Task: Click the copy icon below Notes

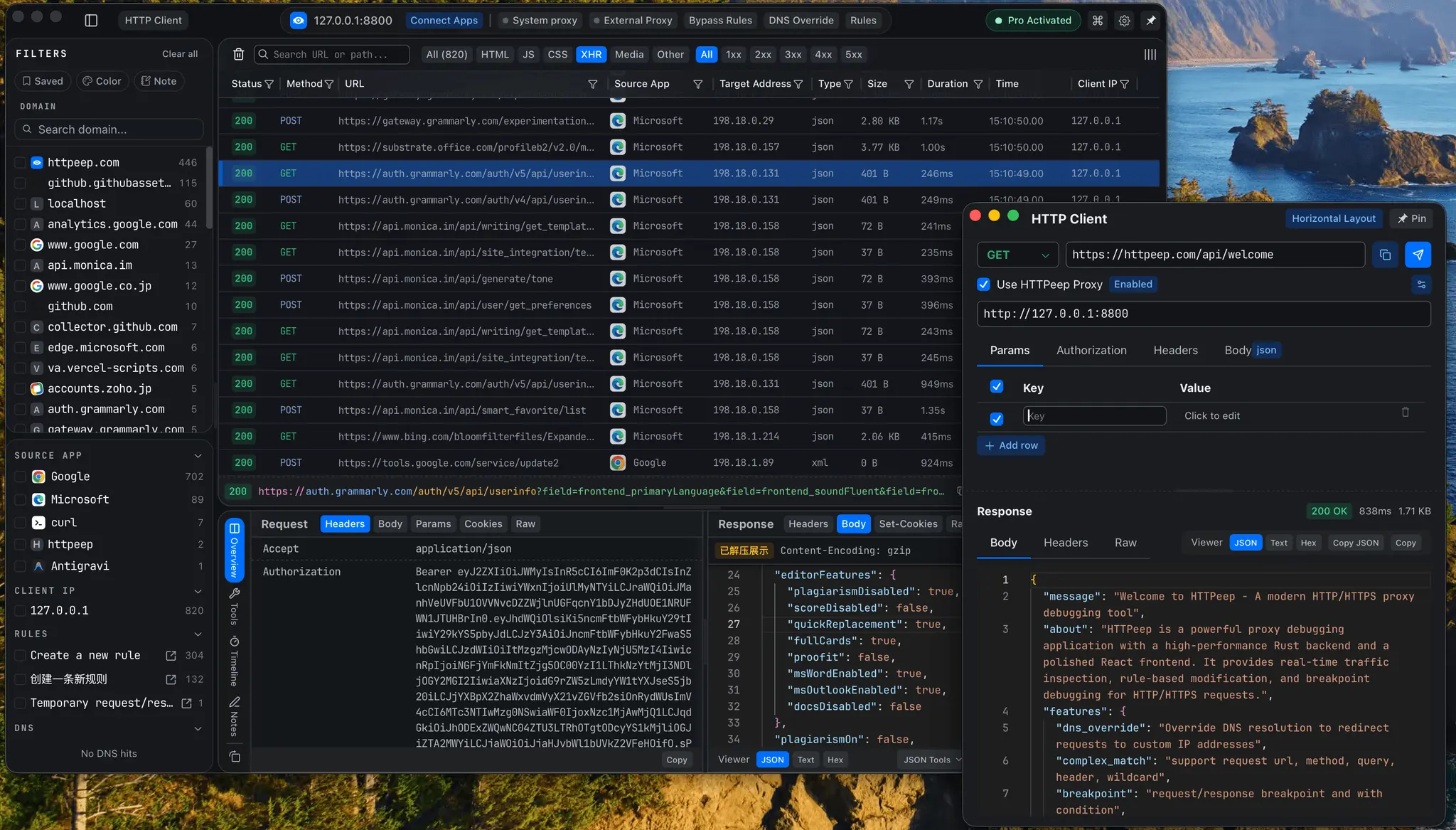Action: point(235,757)
